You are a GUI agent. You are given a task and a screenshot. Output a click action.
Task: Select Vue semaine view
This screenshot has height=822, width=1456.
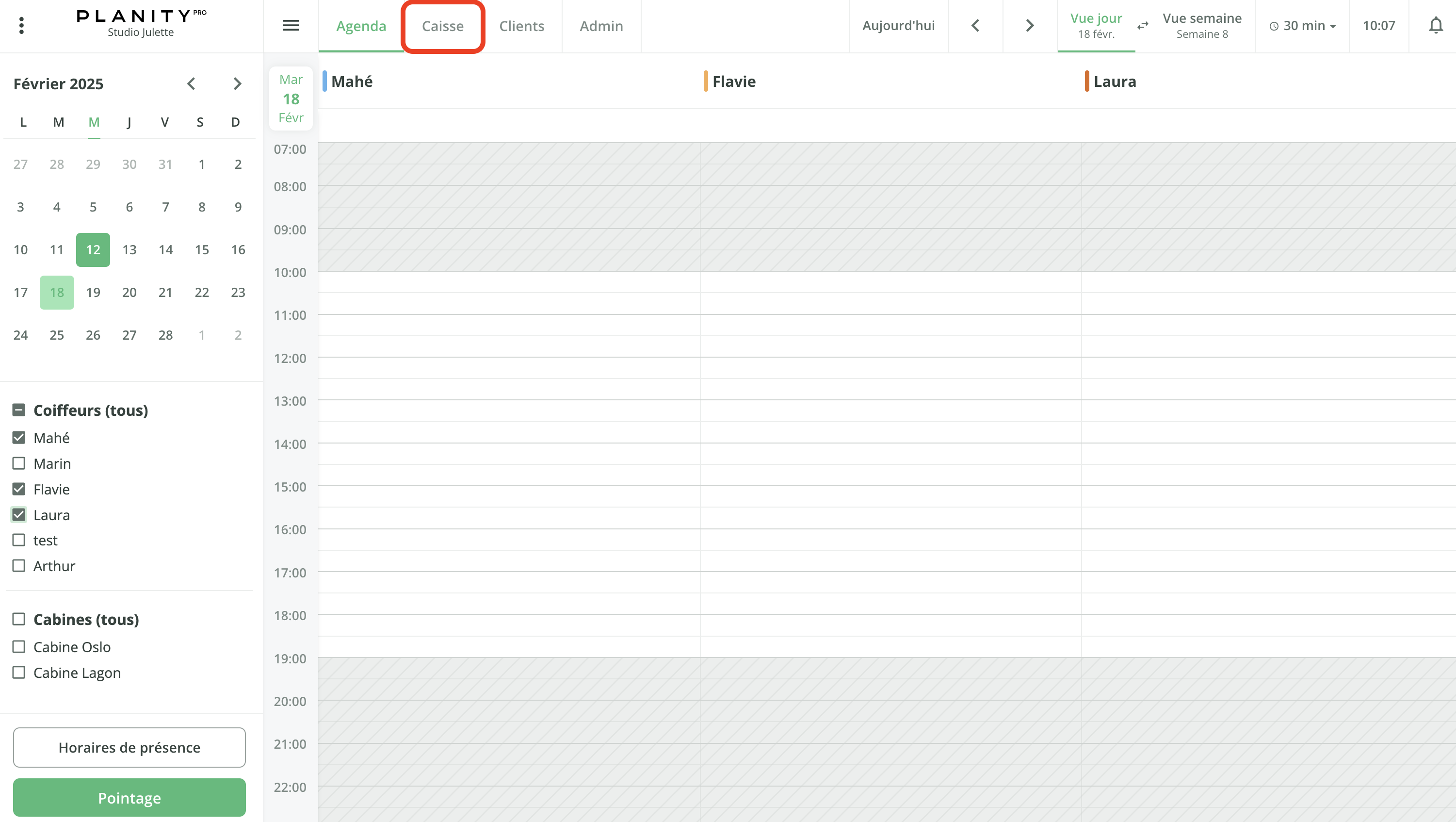1202,25
